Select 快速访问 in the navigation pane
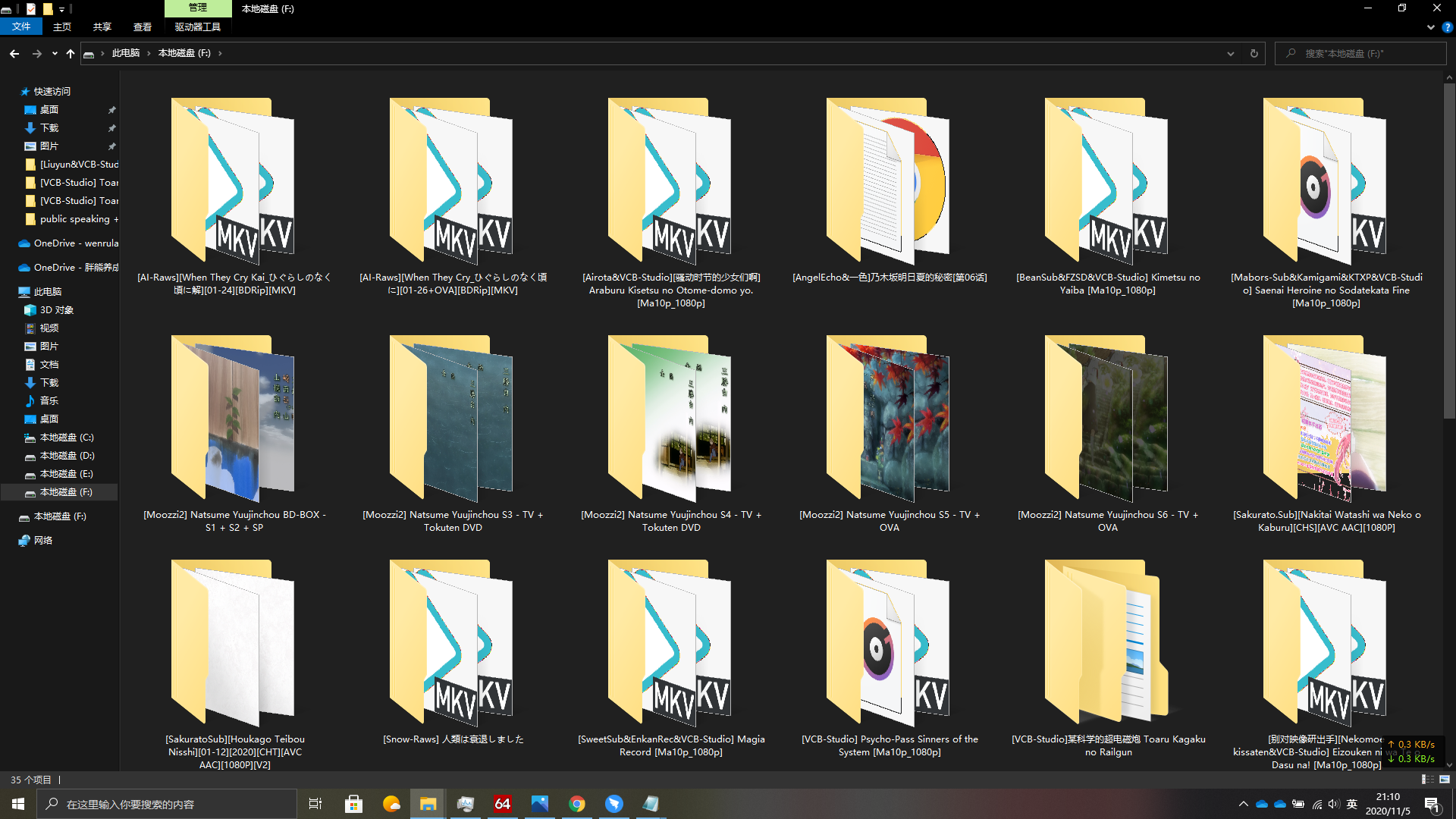This screenshot has height=819, width=1456. (x=52, y=91)
